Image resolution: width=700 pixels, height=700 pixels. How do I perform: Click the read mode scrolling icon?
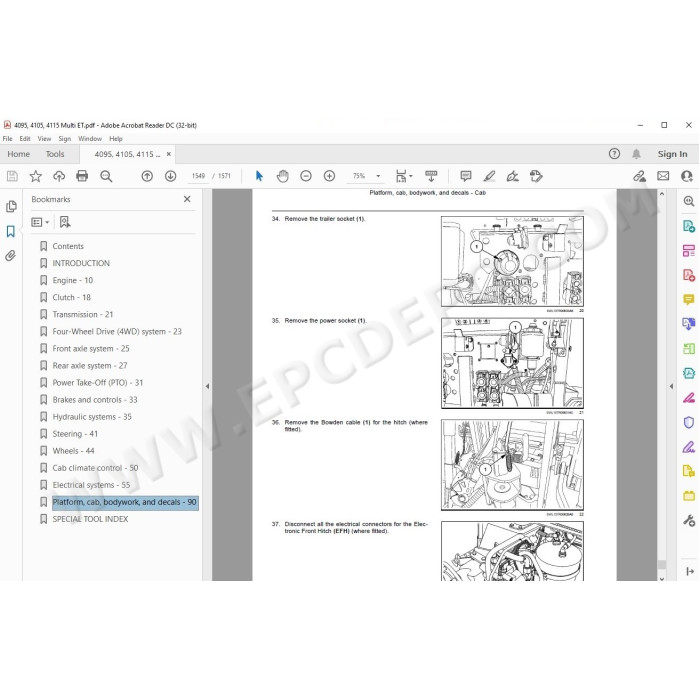click(x=431, y=176)
